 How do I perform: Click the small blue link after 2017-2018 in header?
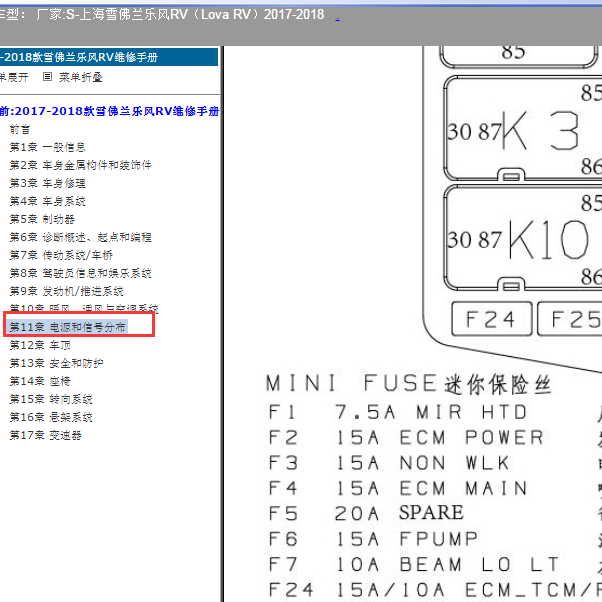(337, 18)
